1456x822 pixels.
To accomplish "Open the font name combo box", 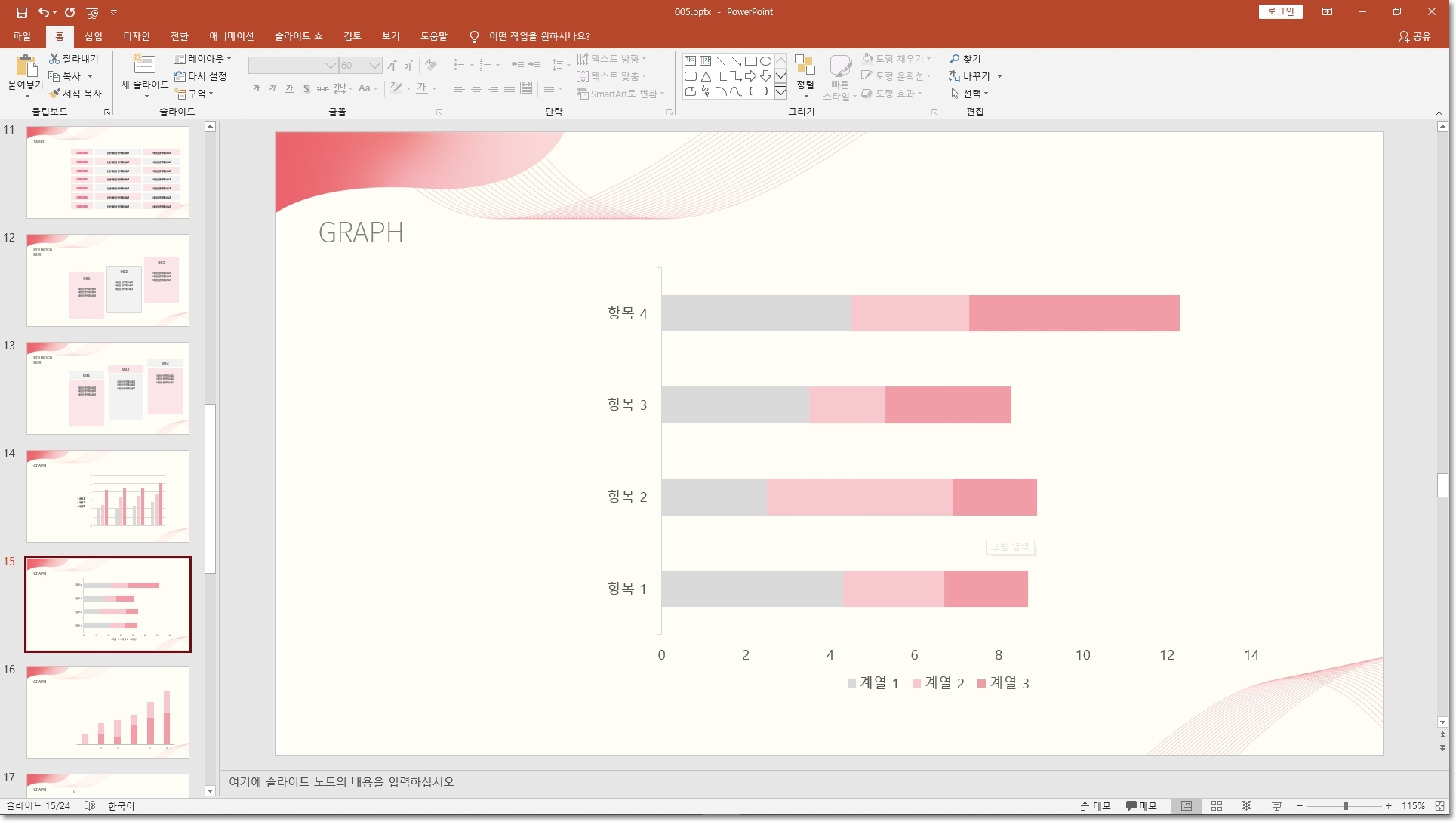I will click(293, 66).
